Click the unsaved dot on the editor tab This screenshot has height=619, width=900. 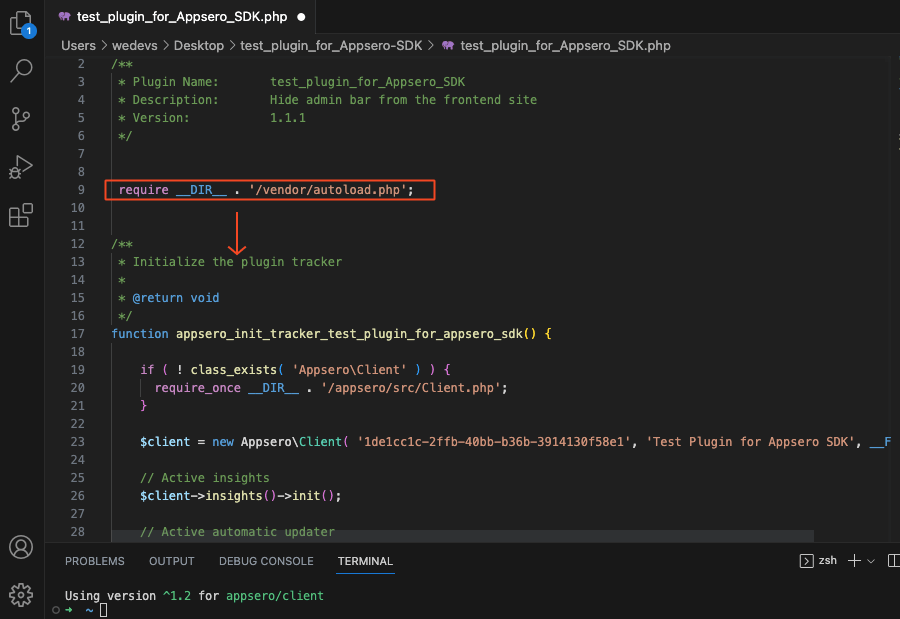coord(301,17)
